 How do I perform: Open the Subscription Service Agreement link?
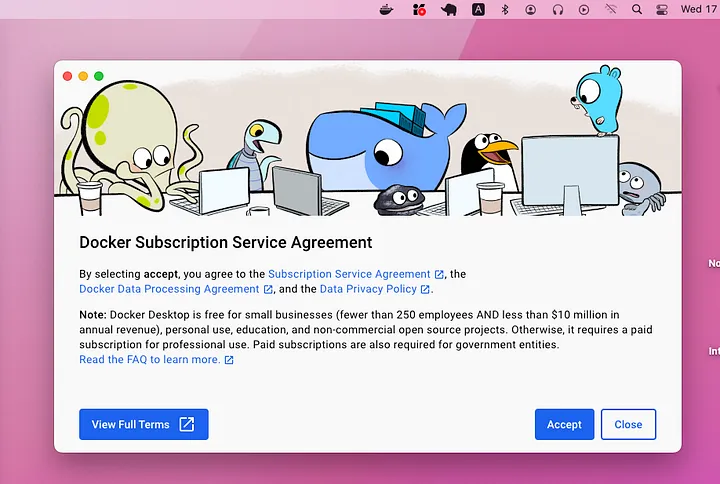[349, 274]
